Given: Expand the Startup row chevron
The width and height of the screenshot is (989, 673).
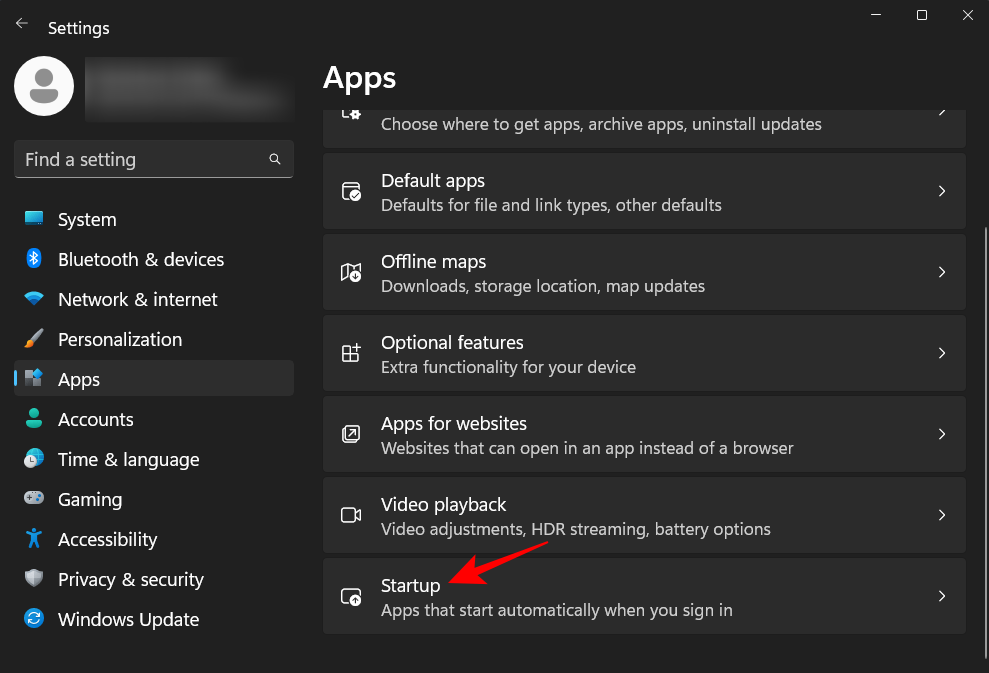Looking at the screenshot, I should coord(941,596).
